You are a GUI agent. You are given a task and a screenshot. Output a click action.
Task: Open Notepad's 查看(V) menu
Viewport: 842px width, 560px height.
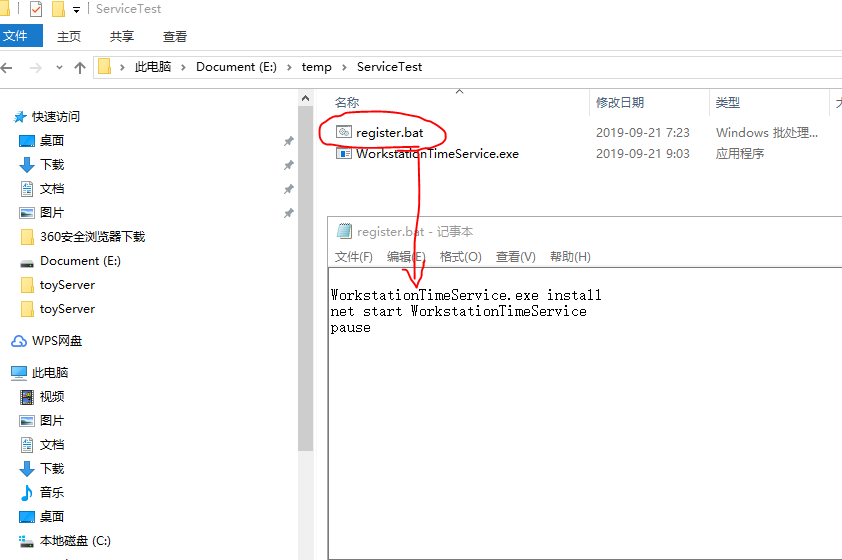pos(516,257)
